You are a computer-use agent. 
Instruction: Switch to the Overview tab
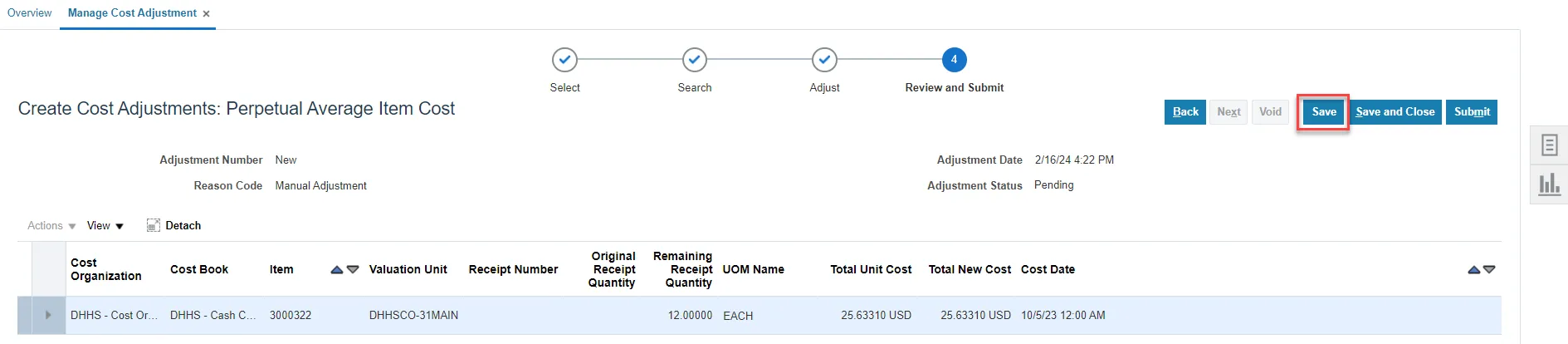(29, 13)
